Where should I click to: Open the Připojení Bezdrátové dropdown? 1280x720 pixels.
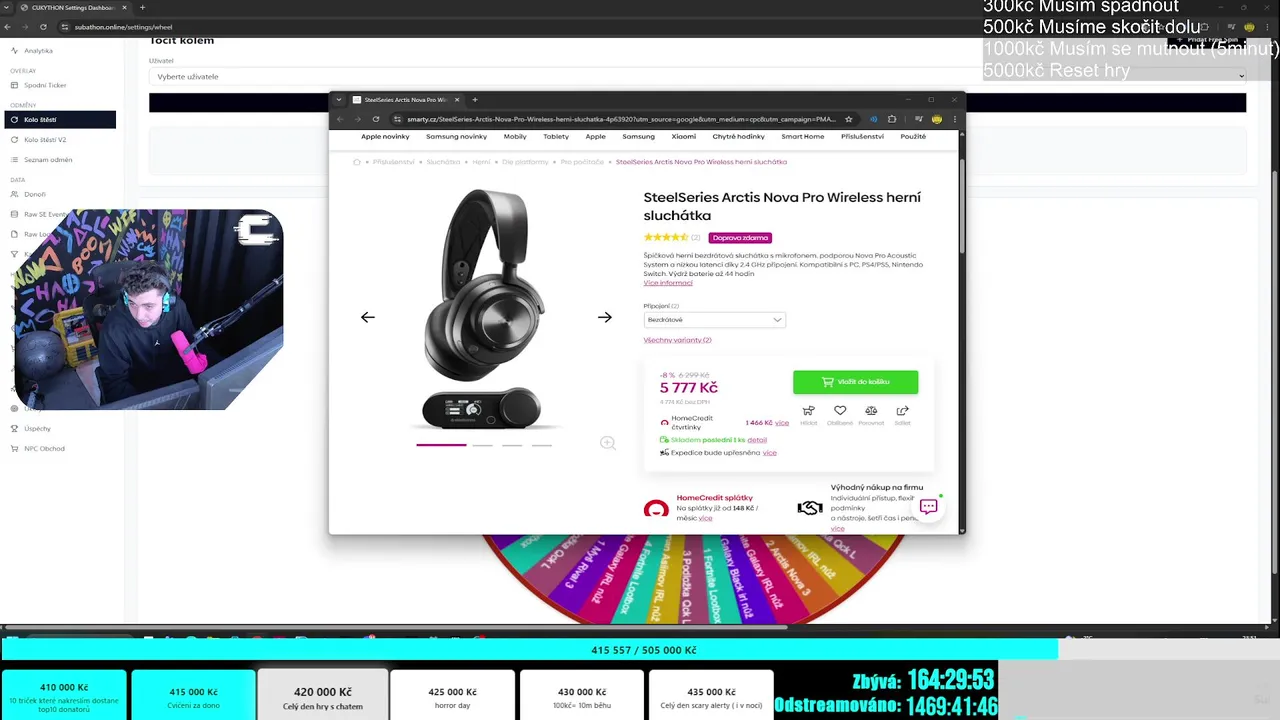tap(714, 320)
